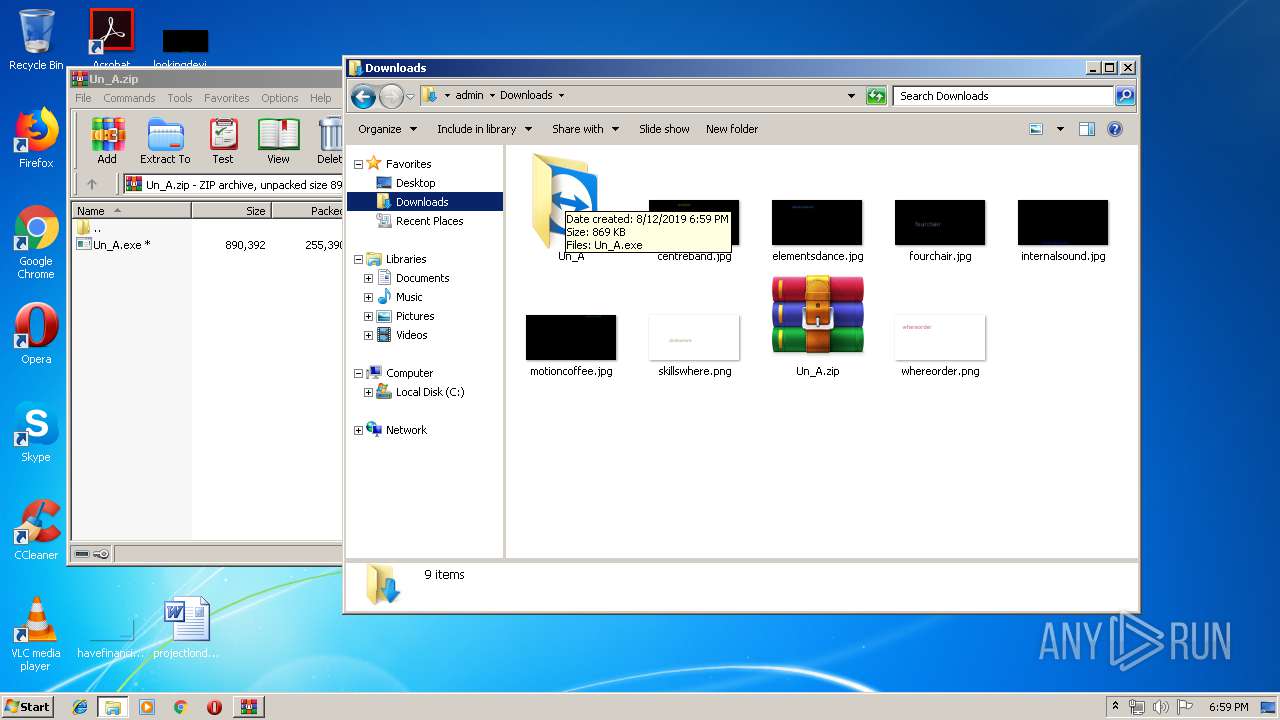Select Recent Places in the navigation pane
The width and height of the screenshot is (1280, 720).
pyautogui.click(x=429, y=221)
